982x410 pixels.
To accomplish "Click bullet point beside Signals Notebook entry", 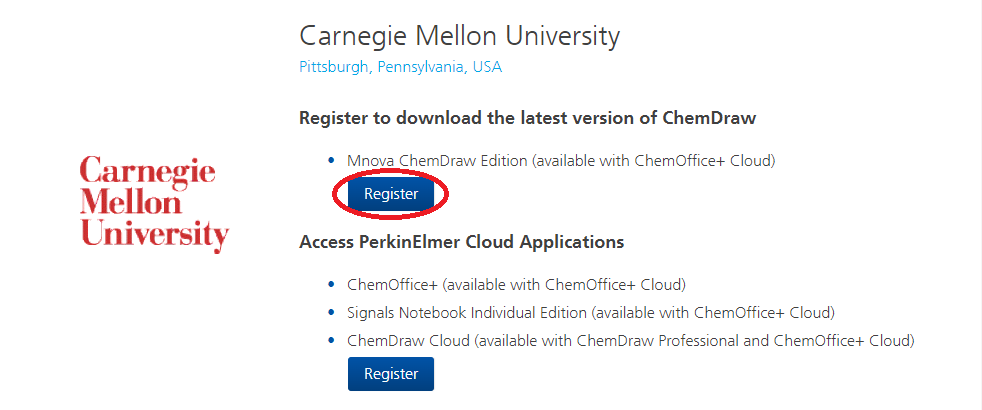I will click(x=332, y=312).
